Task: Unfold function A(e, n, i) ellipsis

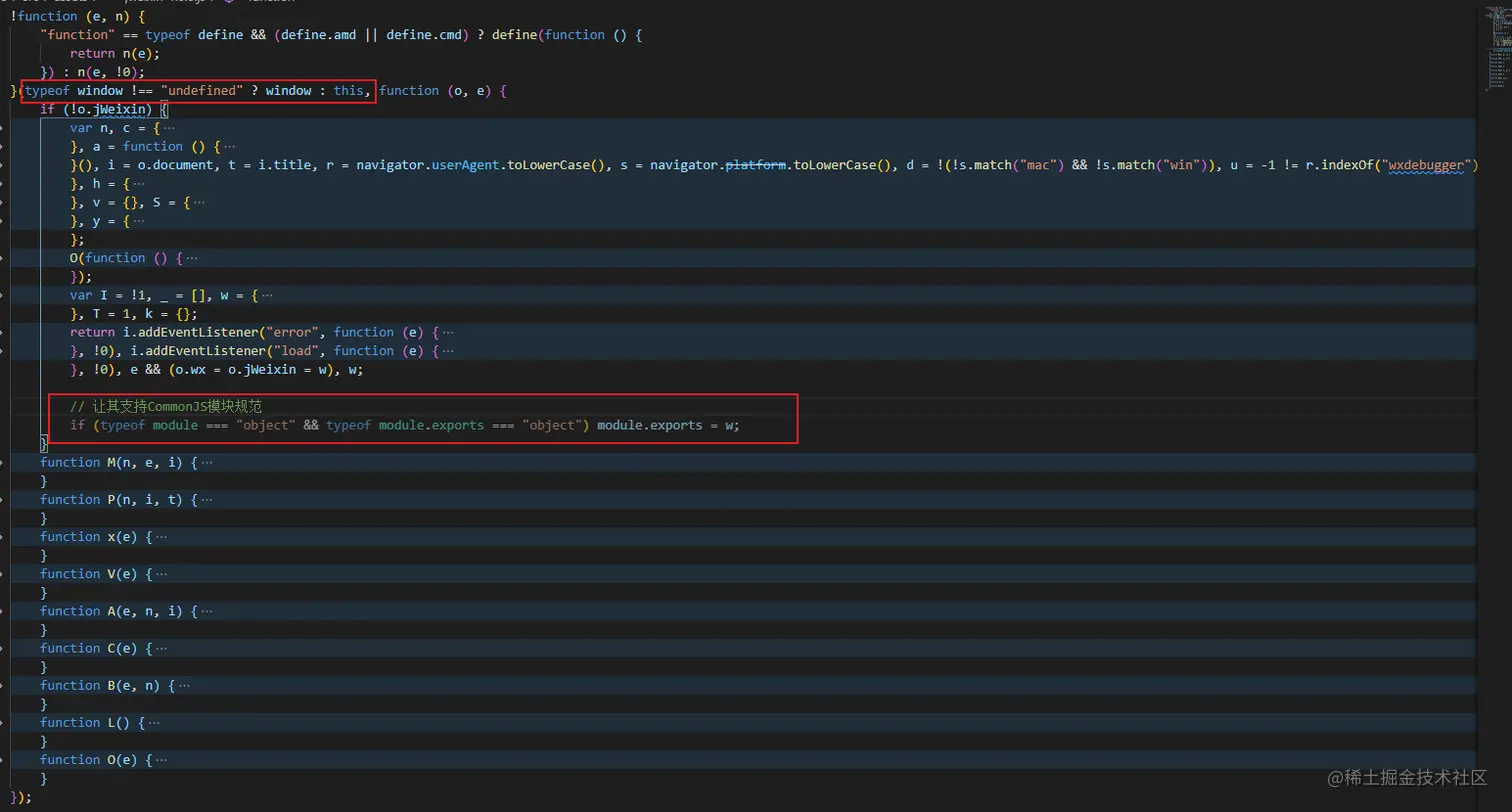Action: pyautogui.click(x=206, y=611)
